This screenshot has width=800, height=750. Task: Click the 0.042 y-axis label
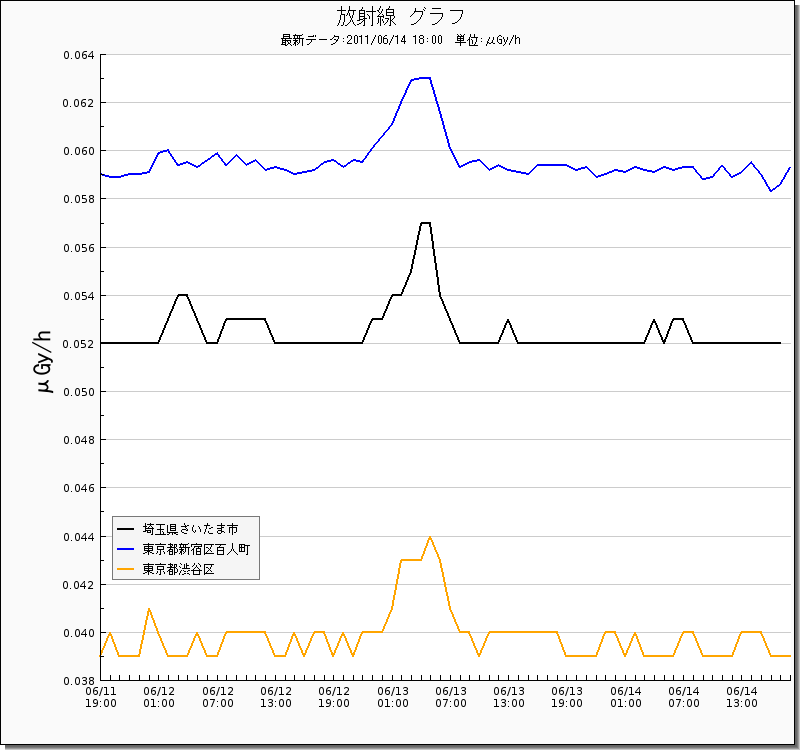click(79, 585)
